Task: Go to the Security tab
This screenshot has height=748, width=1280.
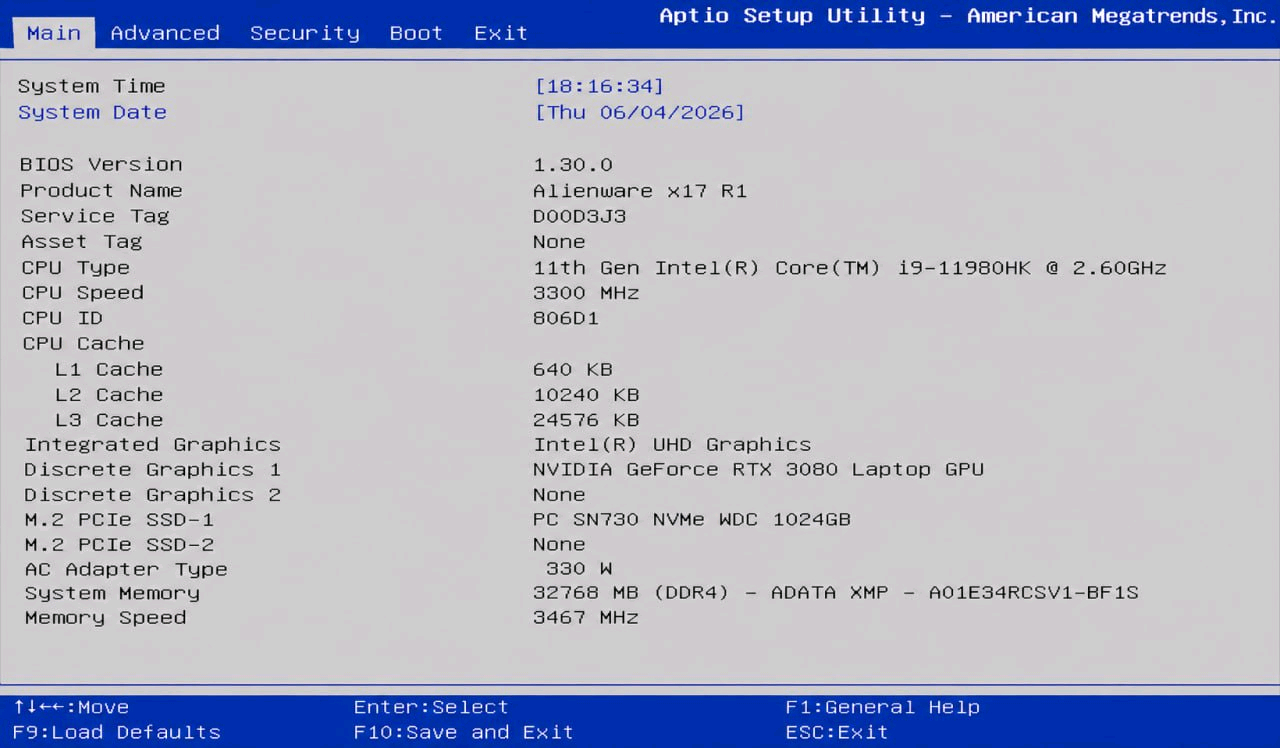Action: (305, 33)
